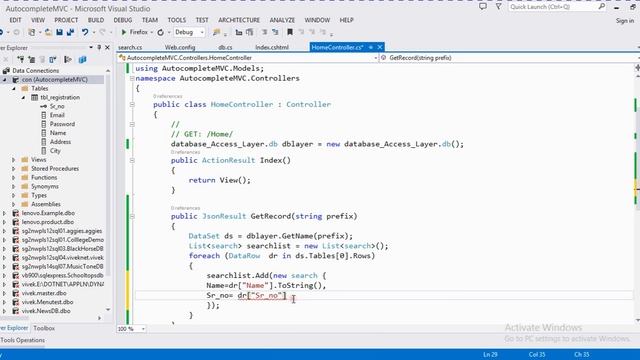Click the blue Azure cube icon in Server Explorer
Viewport: 640px width, 360px height.
click(82, 60)
